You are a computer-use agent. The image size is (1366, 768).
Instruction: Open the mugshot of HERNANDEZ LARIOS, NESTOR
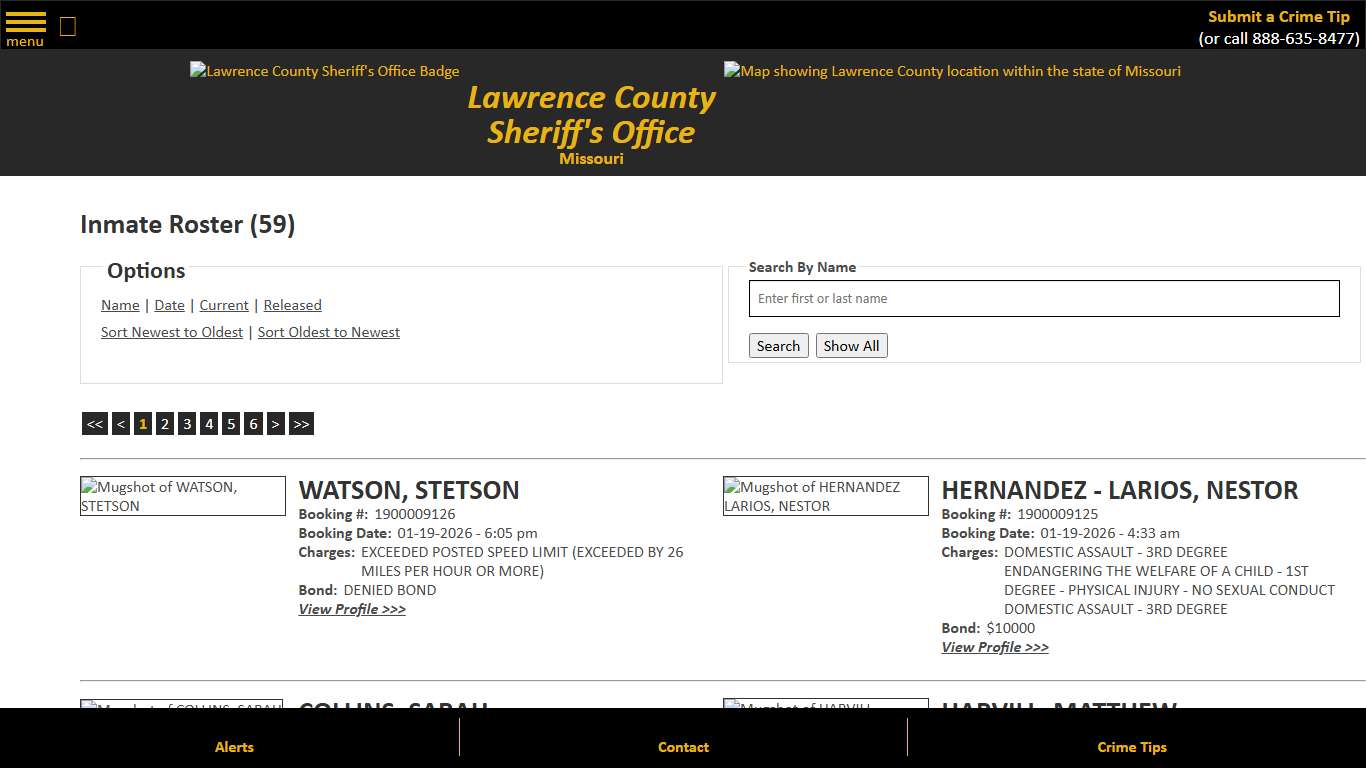tap(825, 496)
